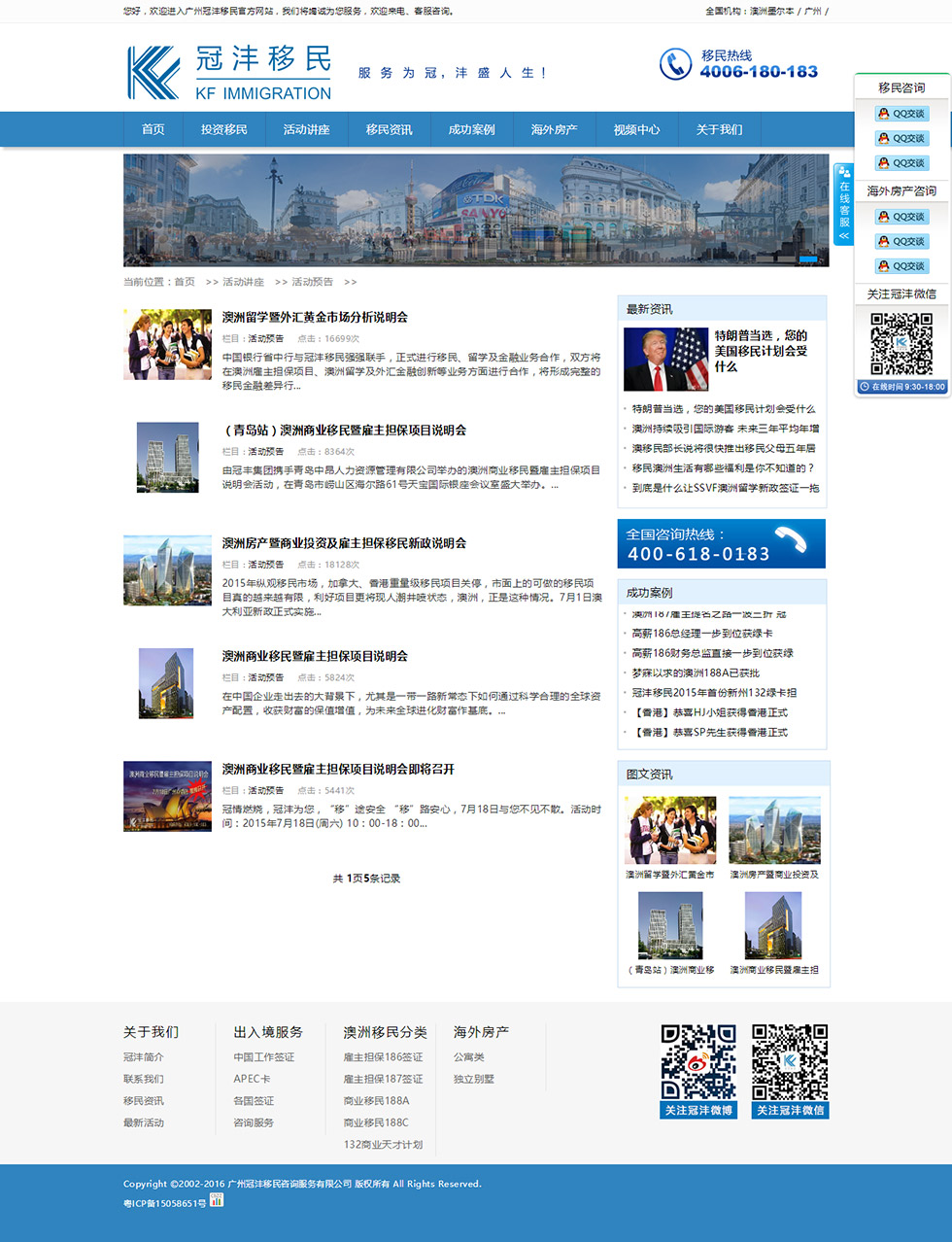Image resolution: width=952 pixels, height=1242 pixels.
Task: Click 广州 office link in top bar
Action: pos(812,12)
